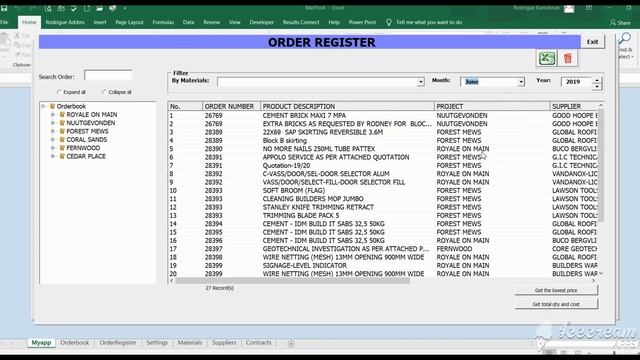Expand the NUUTGEVONDEN tree node
This screenshot has width=640, height=360.
(53, 123)
